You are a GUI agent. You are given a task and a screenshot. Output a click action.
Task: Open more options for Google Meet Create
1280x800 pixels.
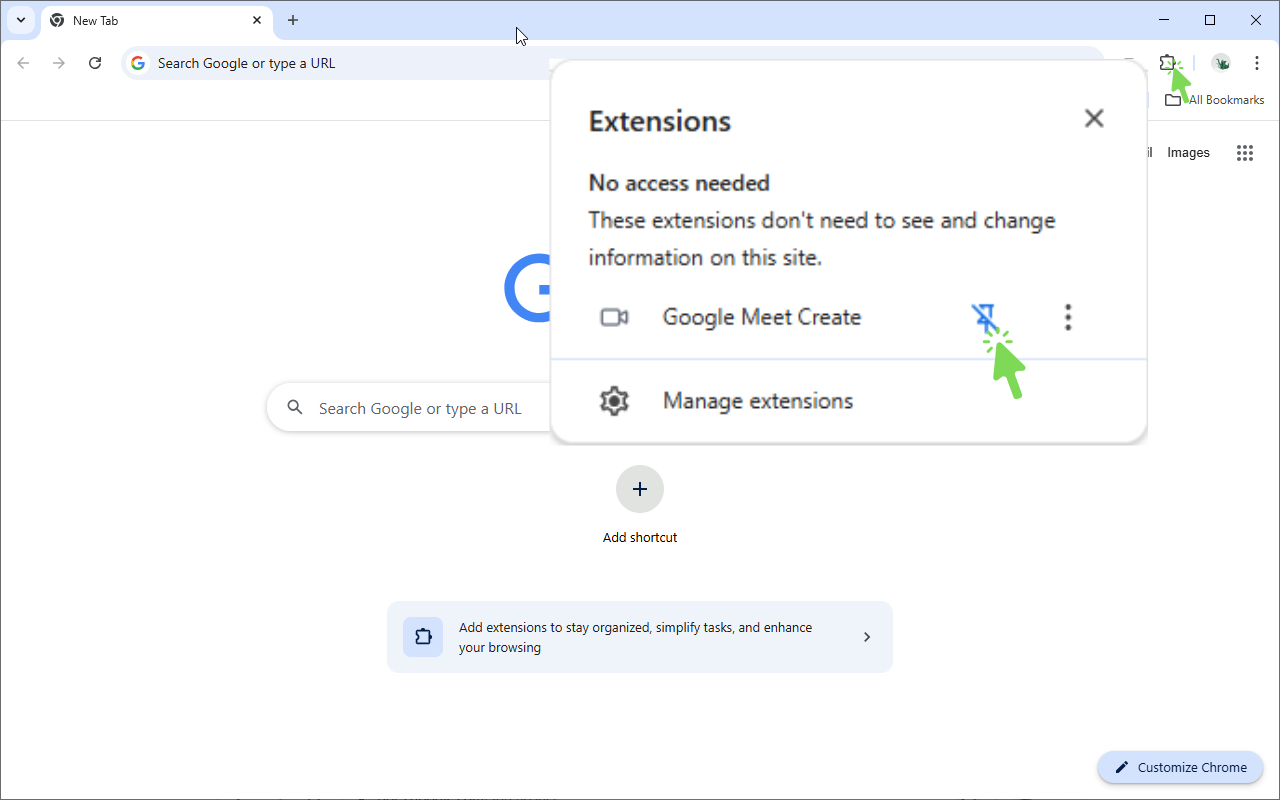pos(1067,316)
